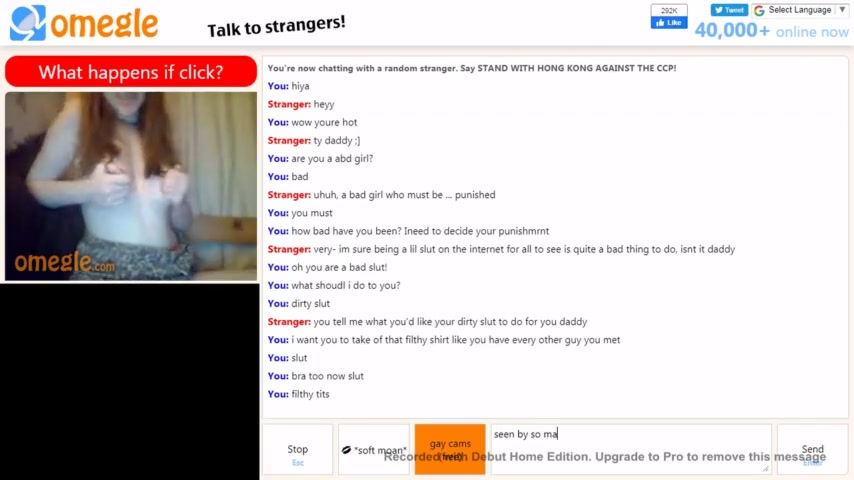Click the orange free cams ad button
Image resolution: width=854 pixels, height=480 pixels.
tap(450, 449)
